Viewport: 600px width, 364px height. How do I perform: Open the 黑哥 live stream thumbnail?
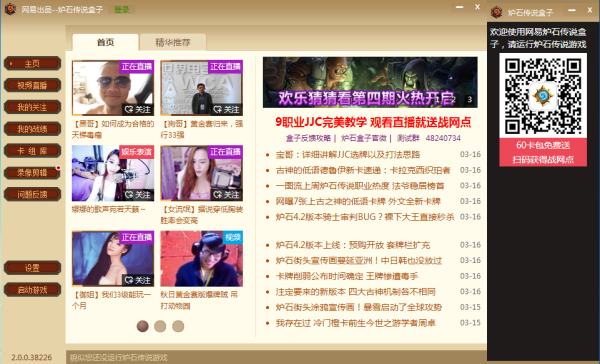112,88
